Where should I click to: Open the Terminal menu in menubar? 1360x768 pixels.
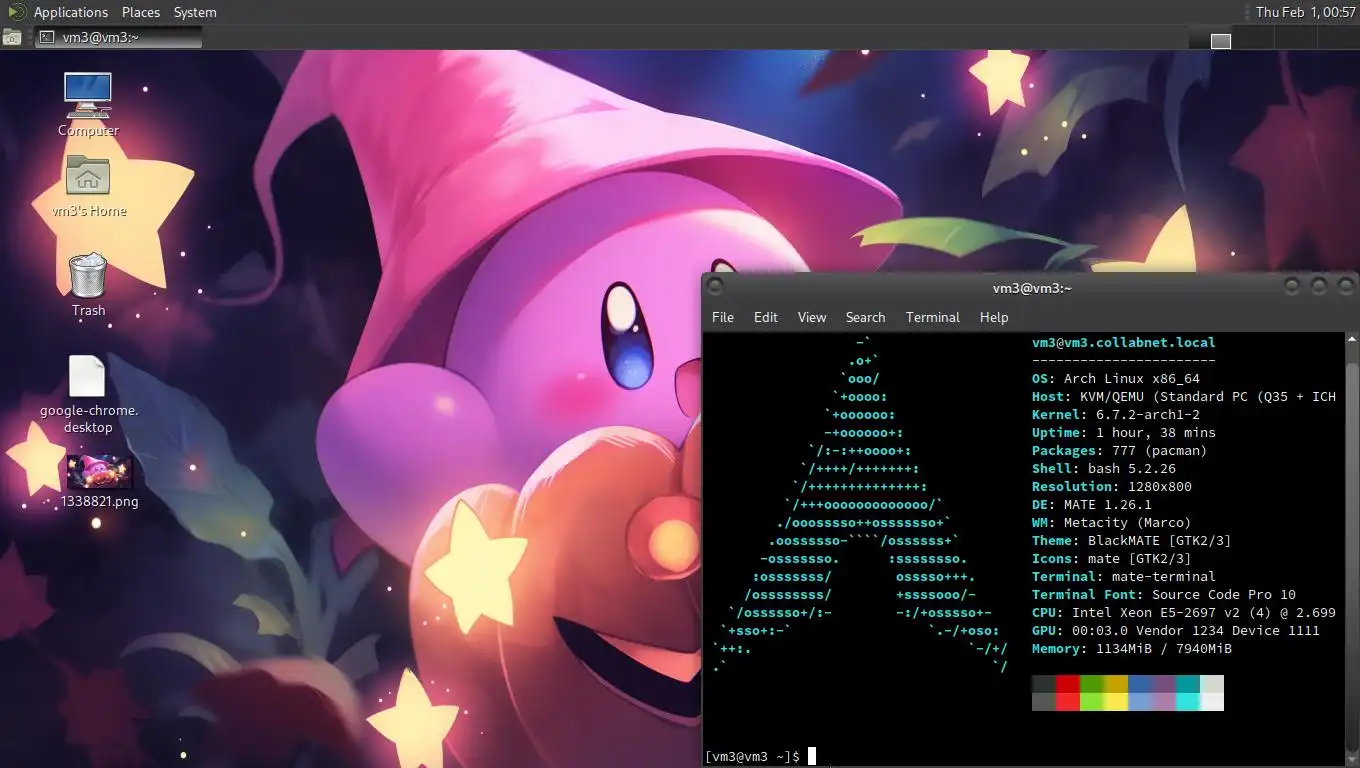[x=933, y=317]
